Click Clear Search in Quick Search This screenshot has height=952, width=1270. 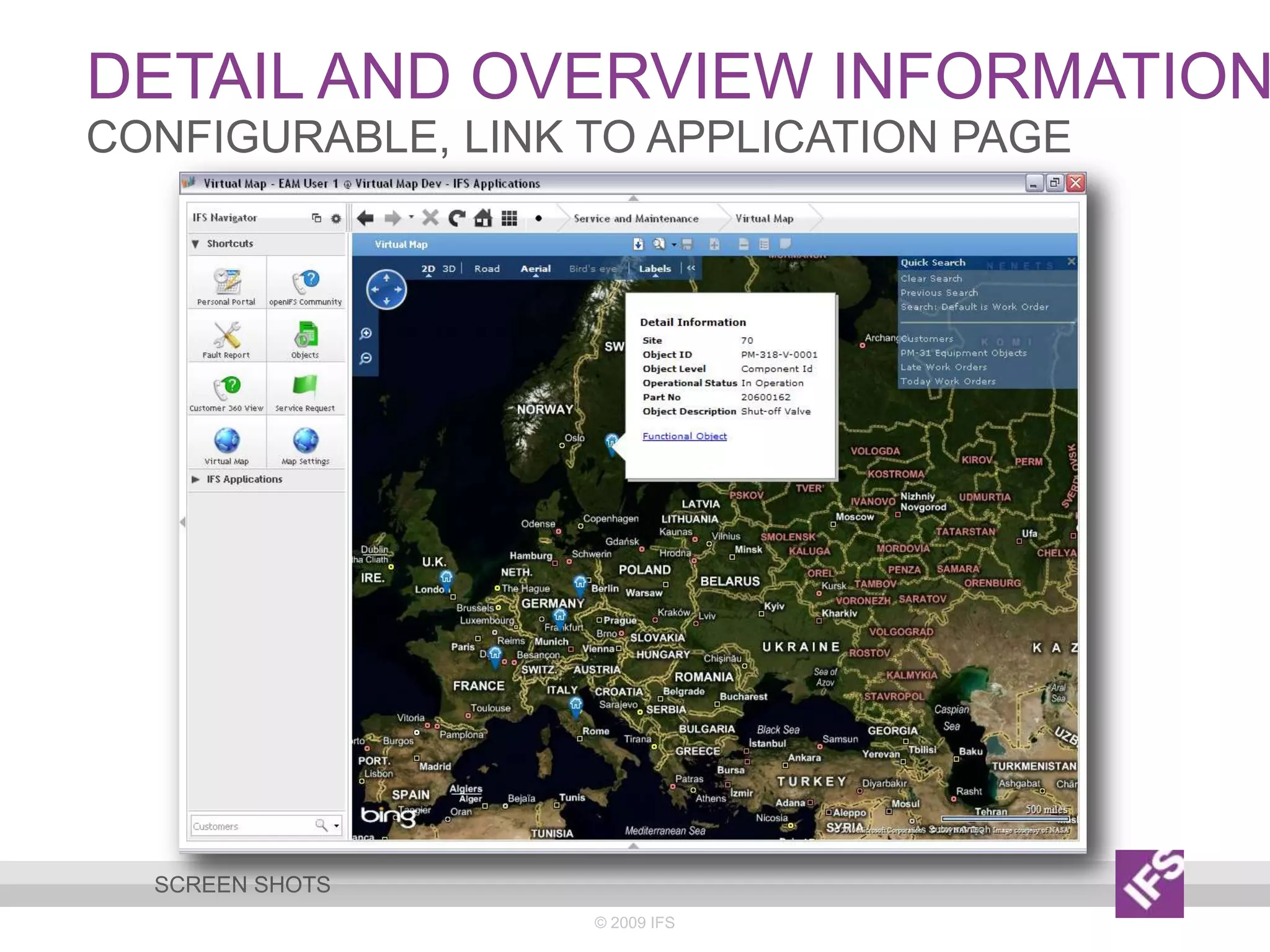point(931,279)
